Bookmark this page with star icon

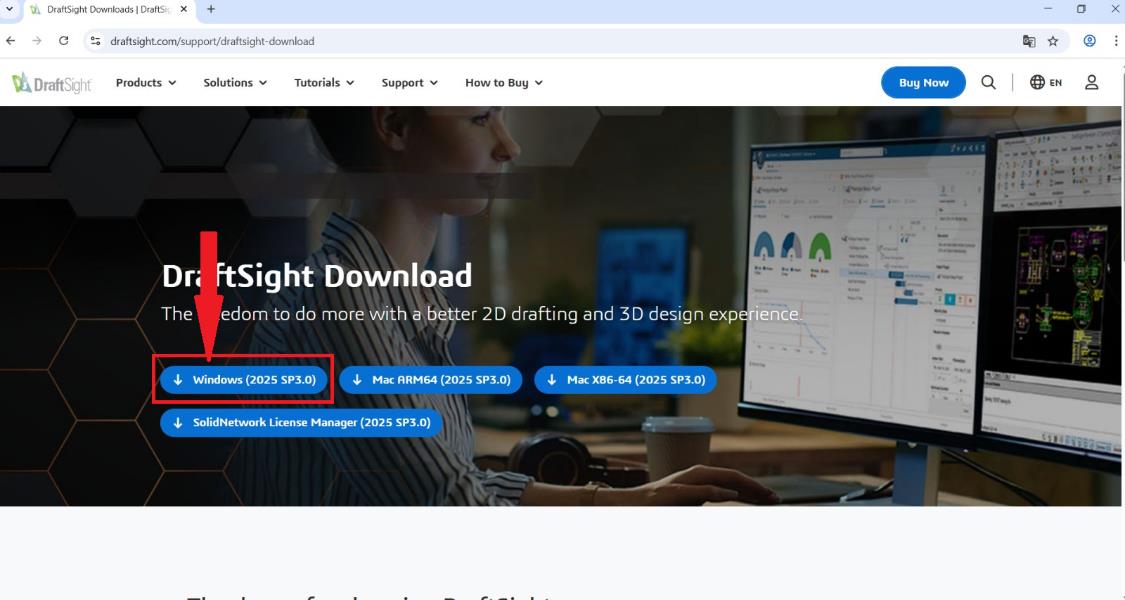point(1053,41)
